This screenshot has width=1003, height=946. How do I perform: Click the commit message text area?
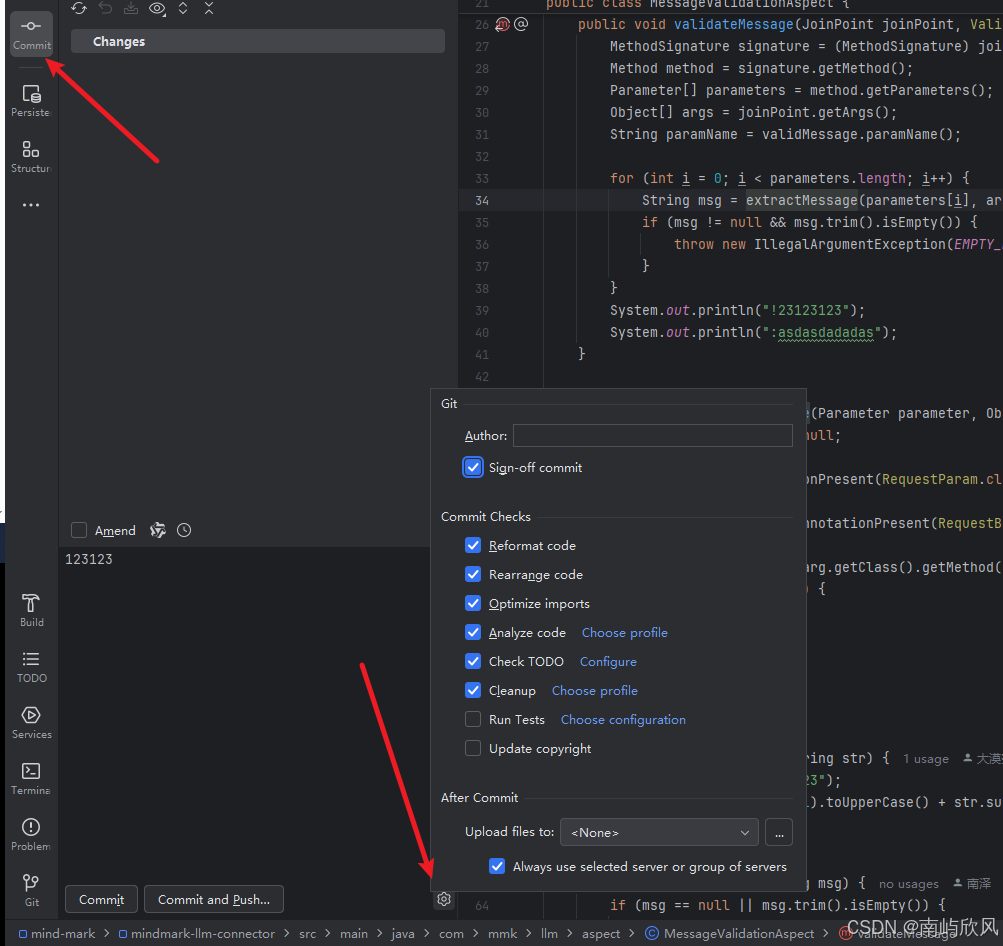coord(244,713)
